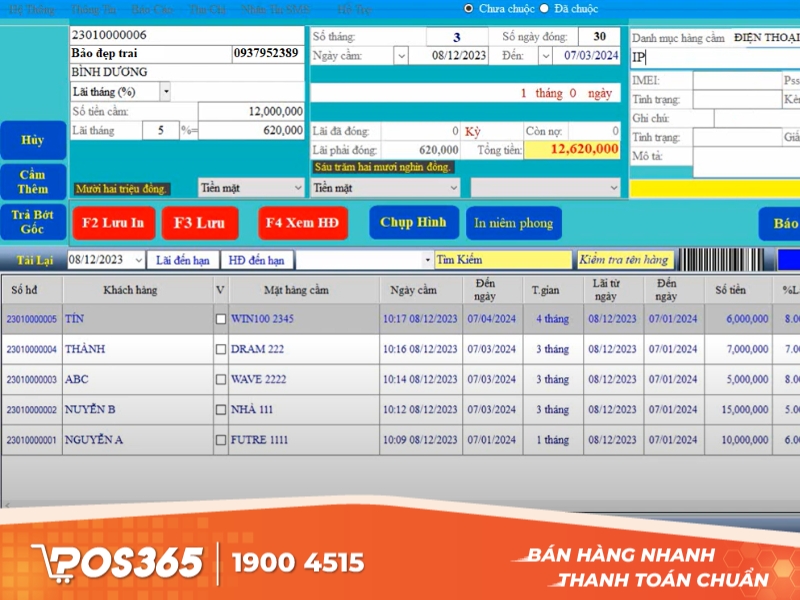Tick the checkbox for NGUYỄN A contract
This screenshot has width=800, height=600.
[221, 440]
